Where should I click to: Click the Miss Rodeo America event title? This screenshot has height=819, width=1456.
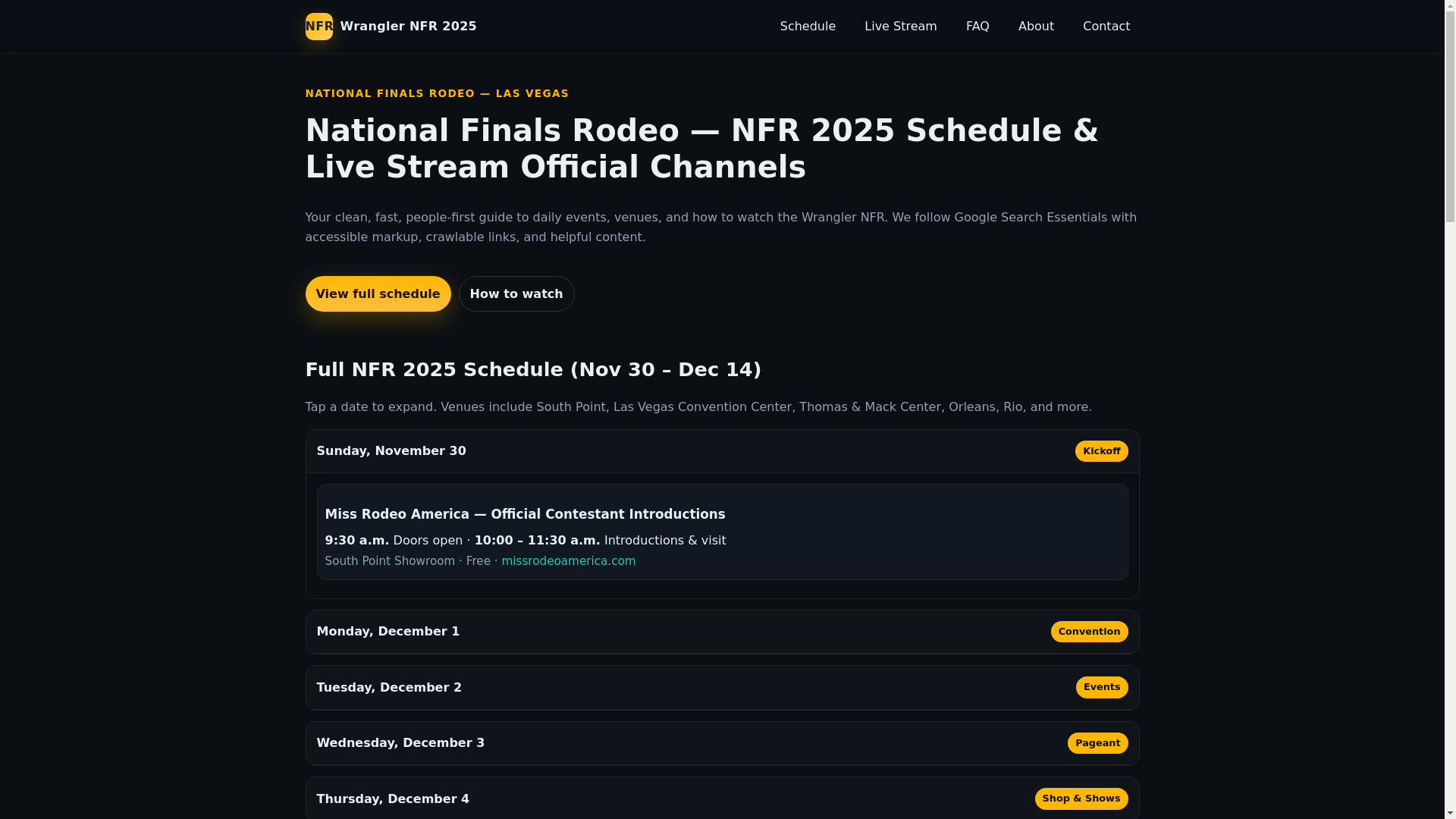point(525,514)
